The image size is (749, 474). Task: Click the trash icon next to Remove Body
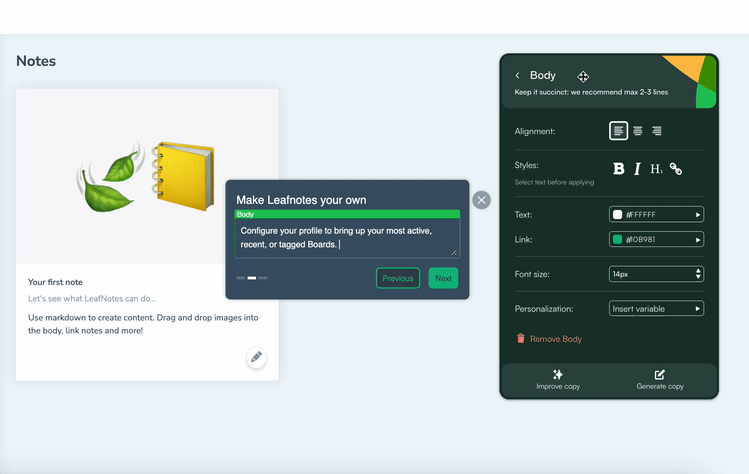pos(521,338)
